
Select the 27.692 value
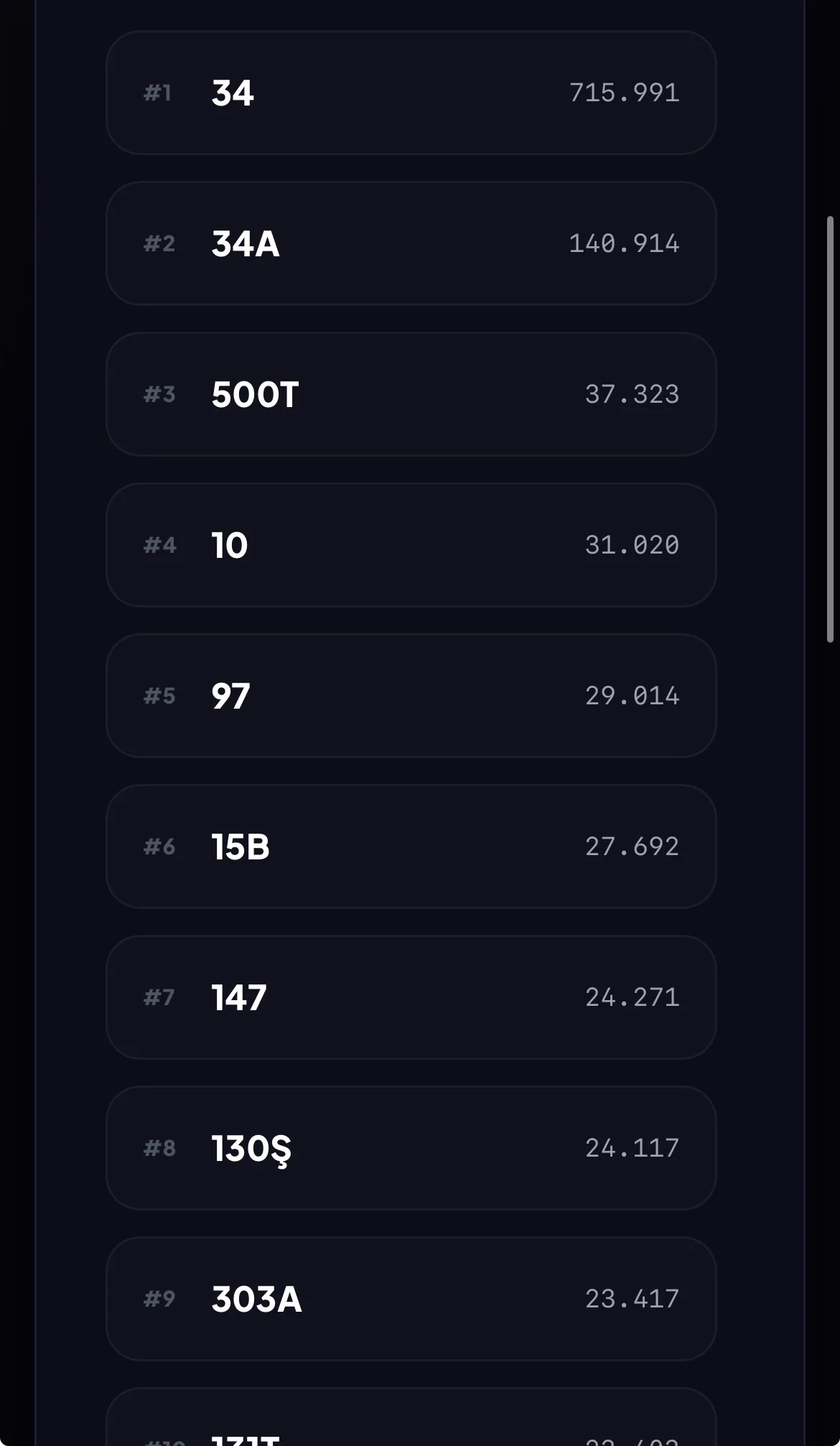(632, 846)
